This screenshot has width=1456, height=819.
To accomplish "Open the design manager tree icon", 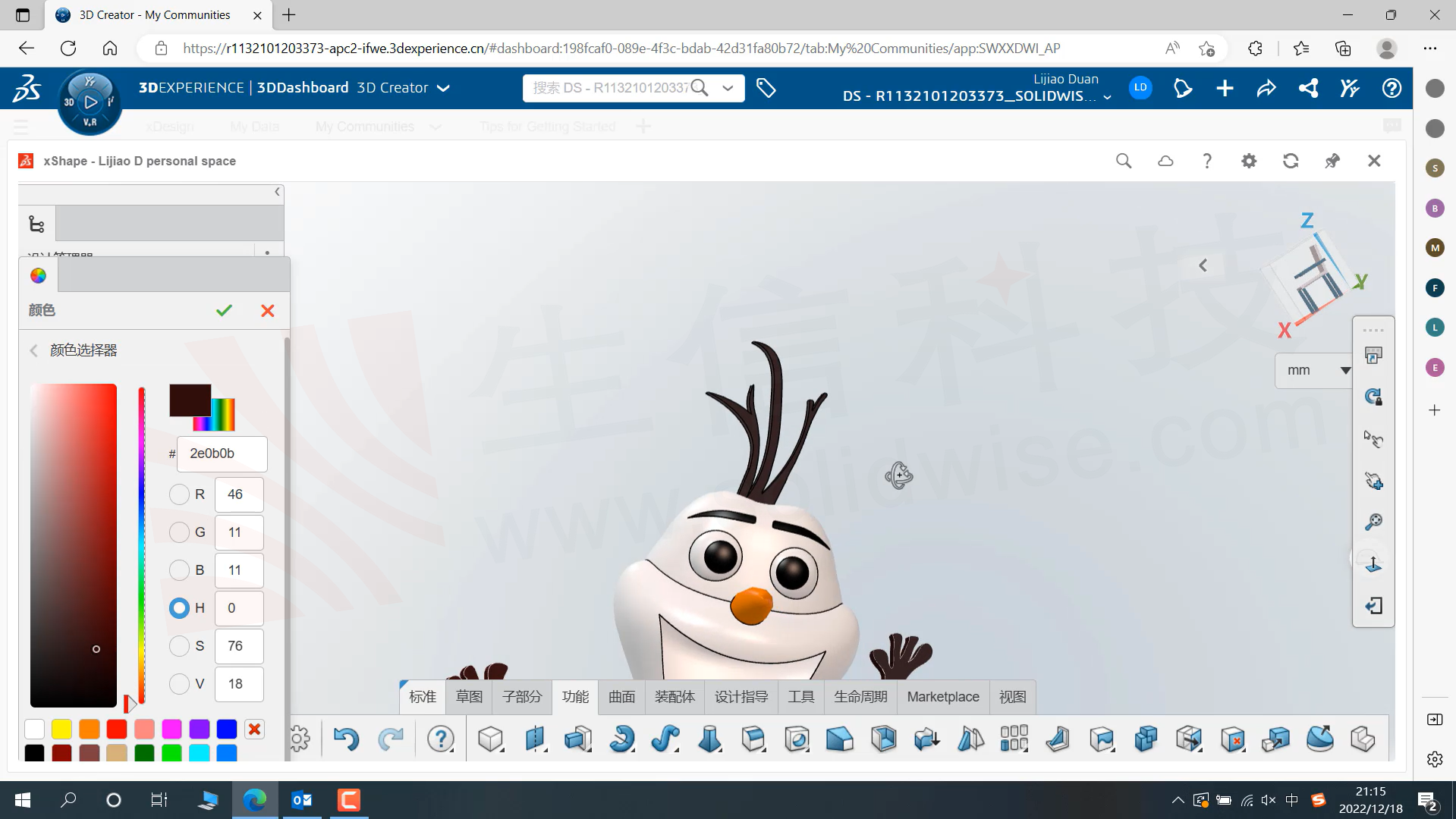I will tap(36, 224).
